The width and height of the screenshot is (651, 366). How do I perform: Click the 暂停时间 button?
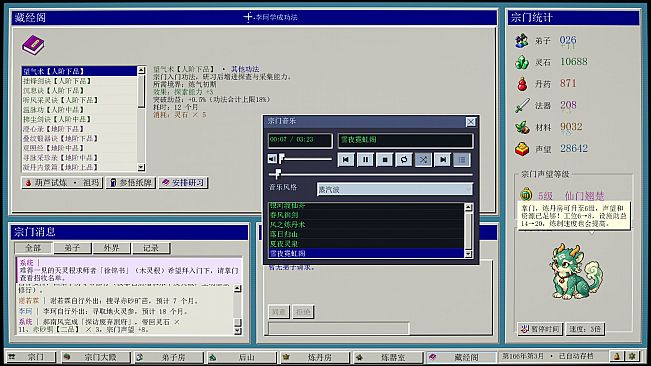coord(540,329)
